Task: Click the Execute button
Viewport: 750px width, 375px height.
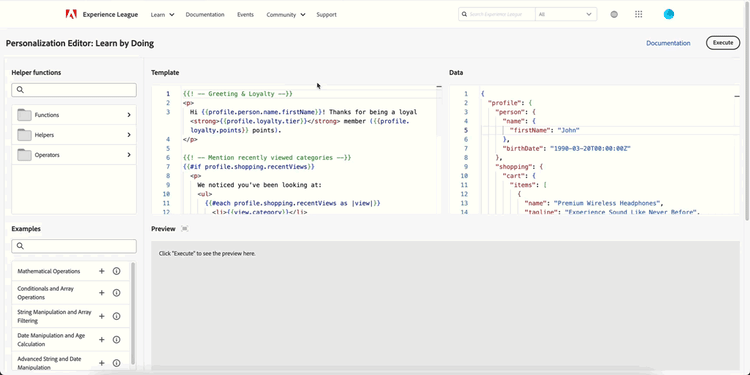Action: (723, 43)
